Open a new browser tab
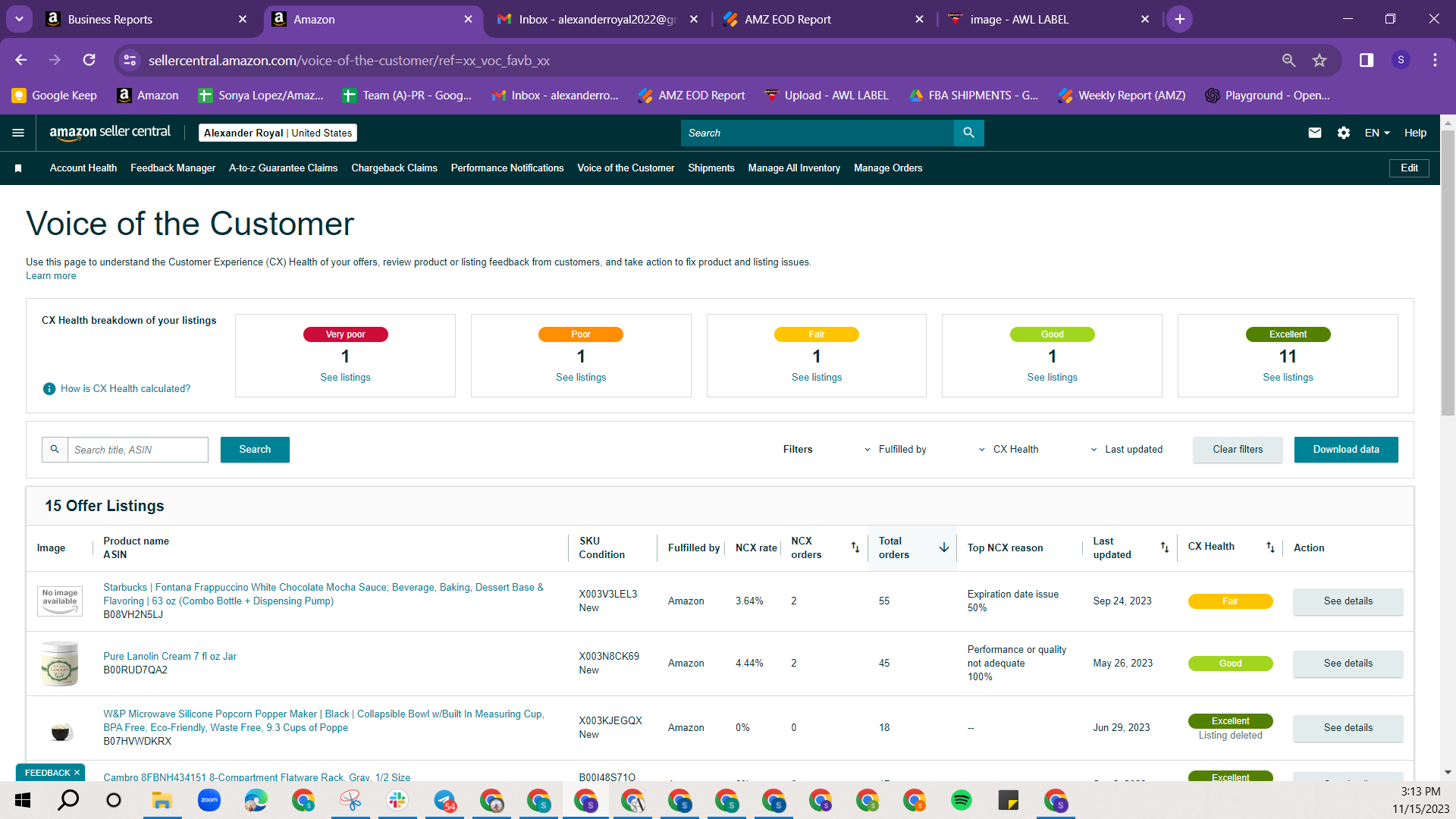Viewport: 1456px width, 819px height. [1180, 19]
